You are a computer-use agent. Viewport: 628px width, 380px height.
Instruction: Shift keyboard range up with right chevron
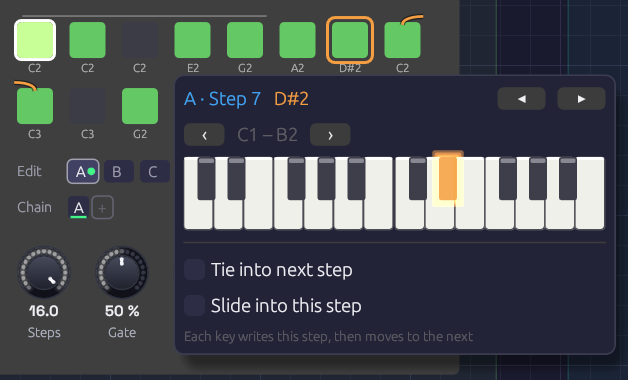pyautogui.click(x=330, y=135)
